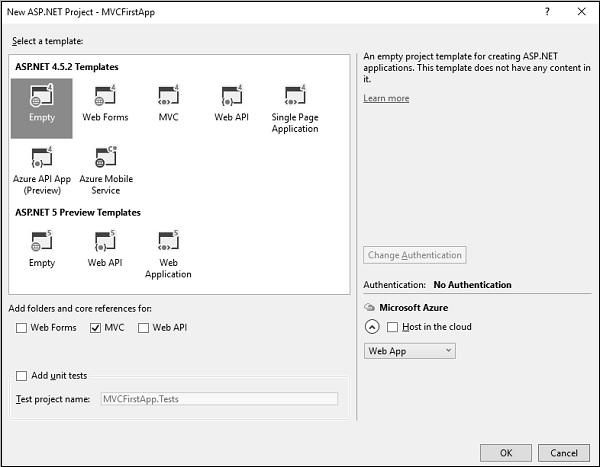Tick the Web API references checkbox
600x467 pixels.
pos(143,328)
